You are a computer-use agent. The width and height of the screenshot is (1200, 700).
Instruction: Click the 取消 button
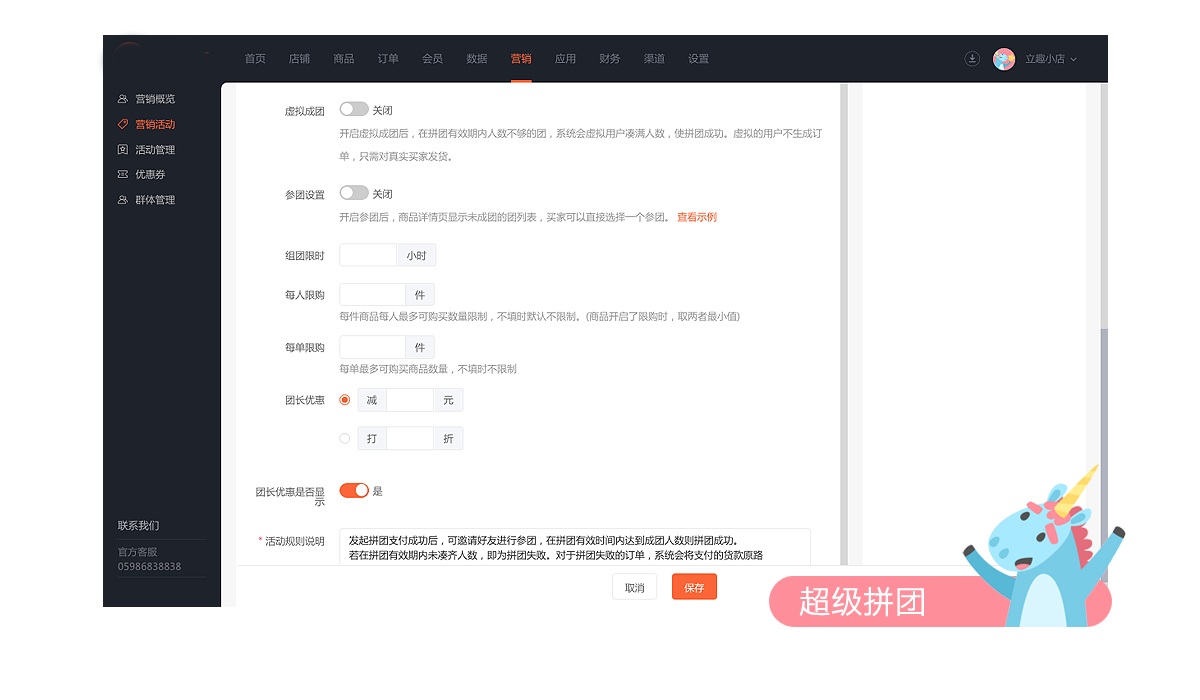coord(635,587)
